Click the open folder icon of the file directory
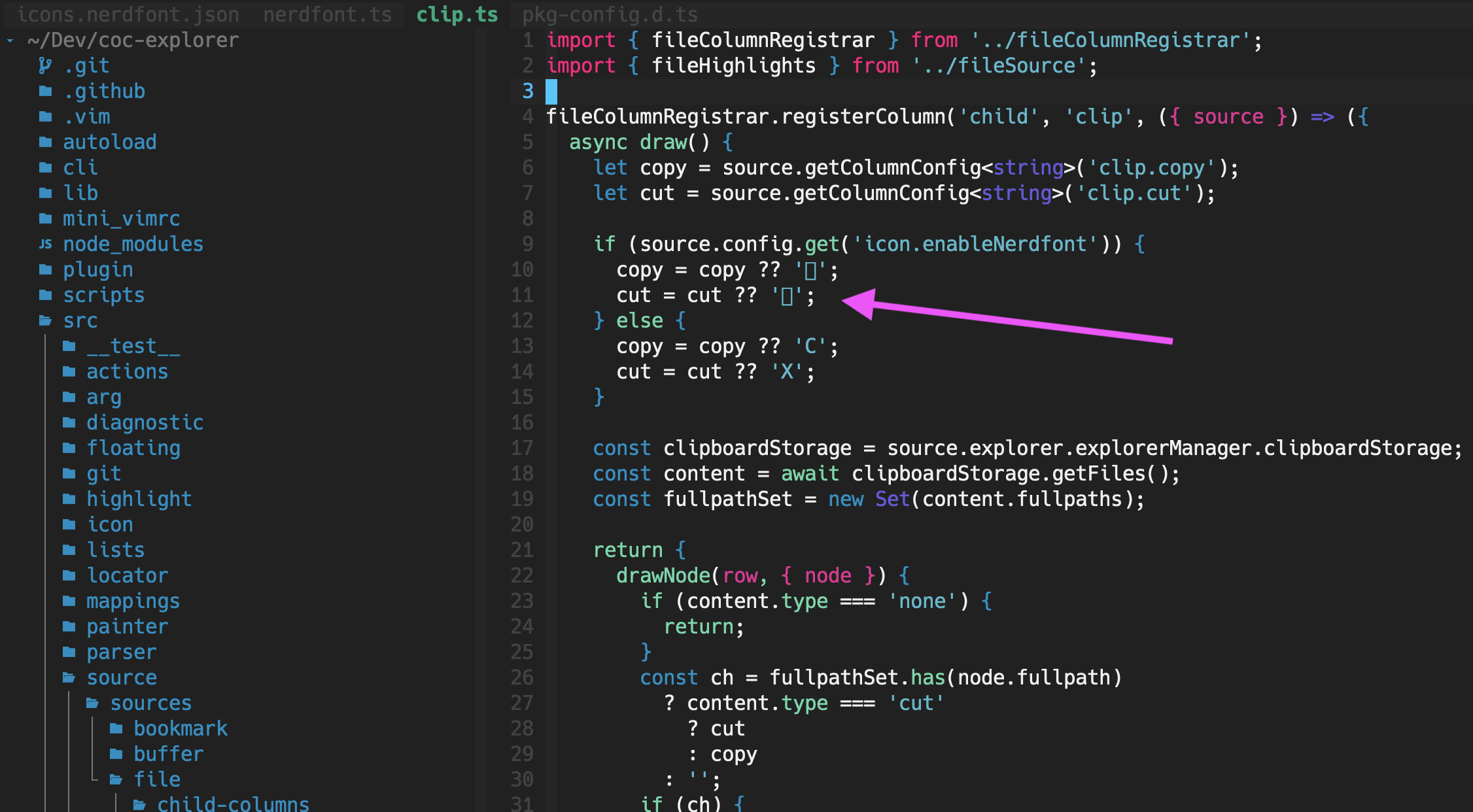 click(116, 779)
